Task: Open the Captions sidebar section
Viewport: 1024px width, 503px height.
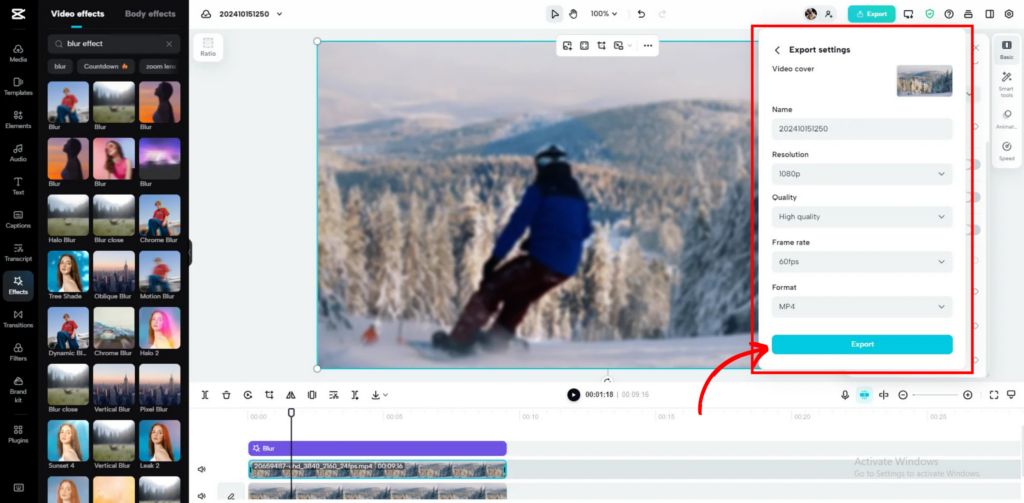Action: coord(18,219)
